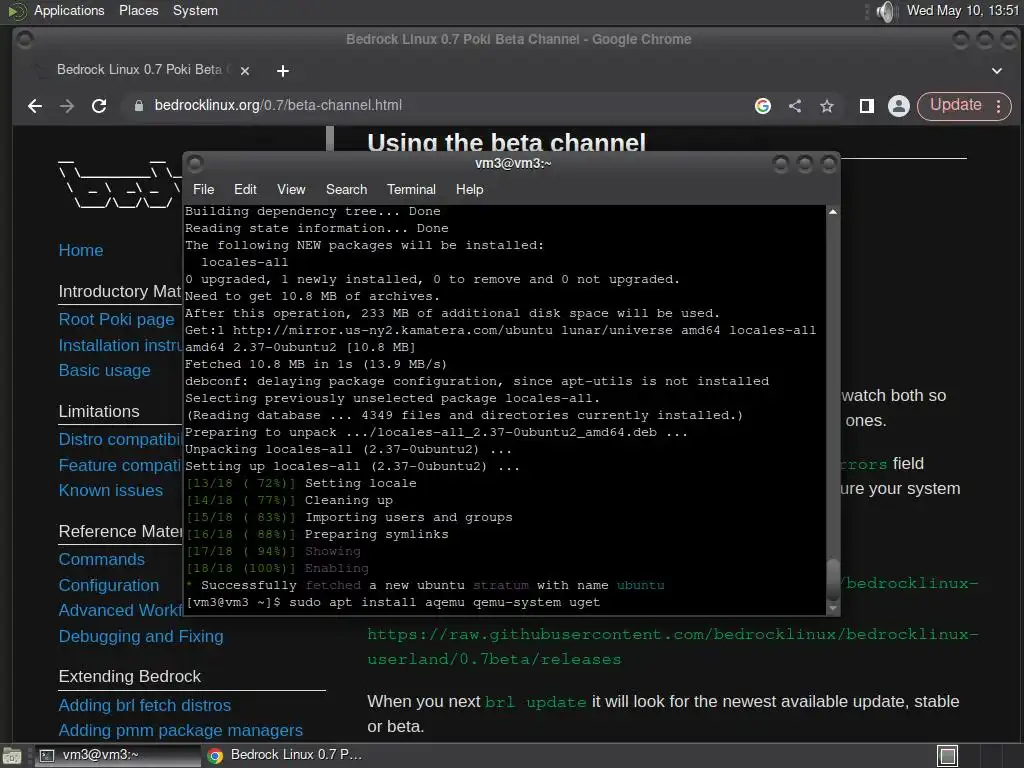Click the terminal command prompt line
The height and width of the screenshot is (768, 1024).
(392, 602)
